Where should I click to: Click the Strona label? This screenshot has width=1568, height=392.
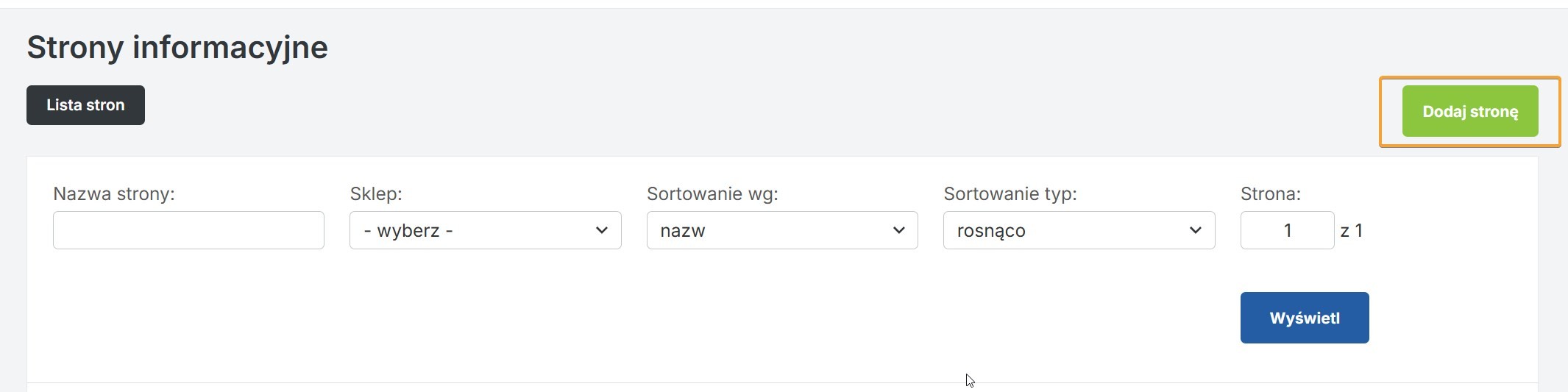coord(1271,194)
